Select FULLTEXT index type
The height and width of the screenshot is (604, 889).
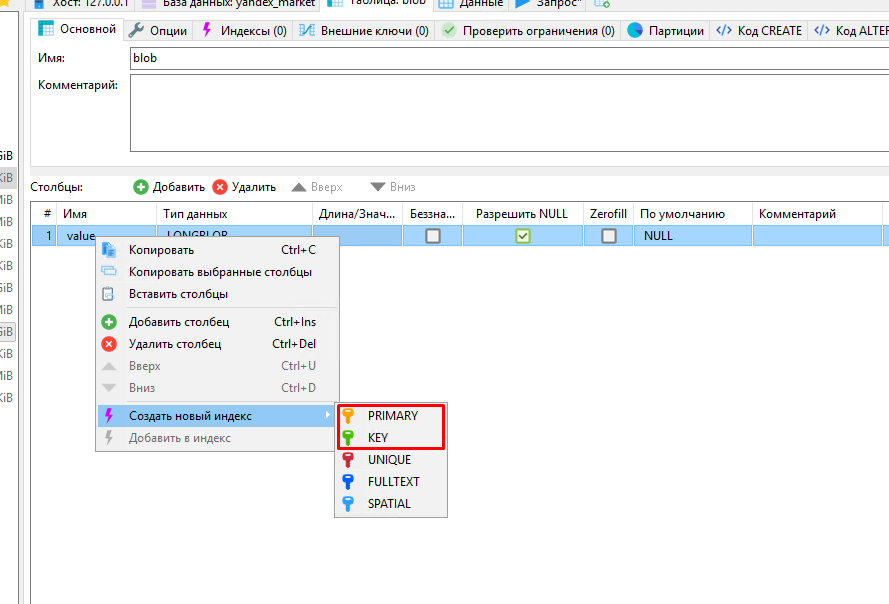391,482
